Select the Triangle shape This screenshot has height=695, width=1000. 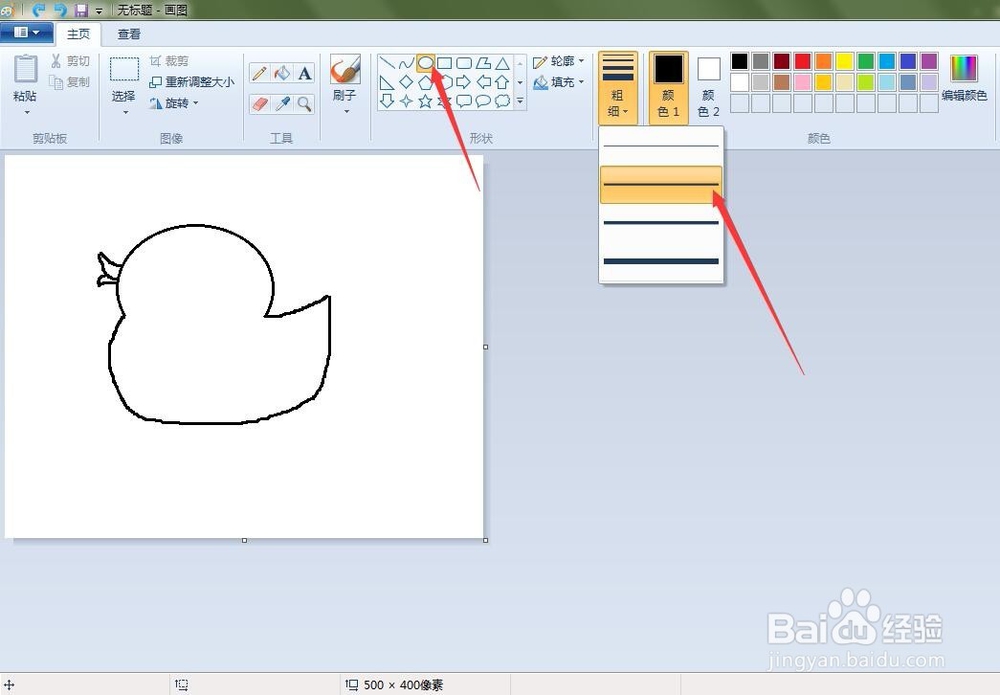click(502, 63)
